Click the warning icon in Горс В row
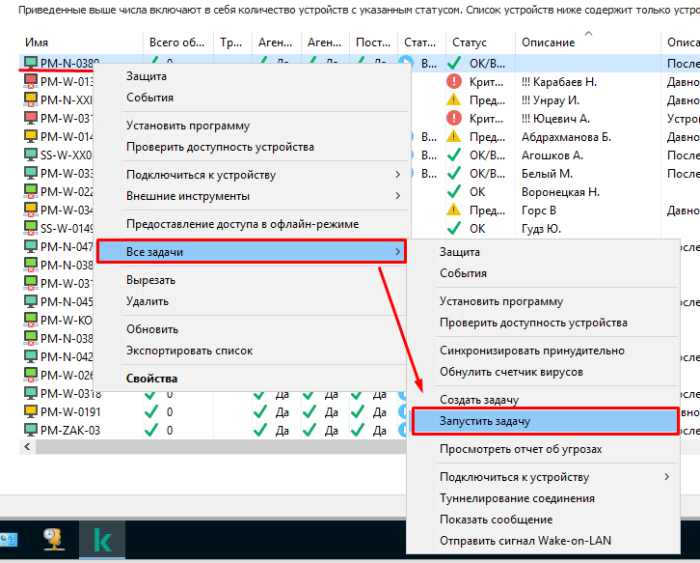 click(454, 209)
